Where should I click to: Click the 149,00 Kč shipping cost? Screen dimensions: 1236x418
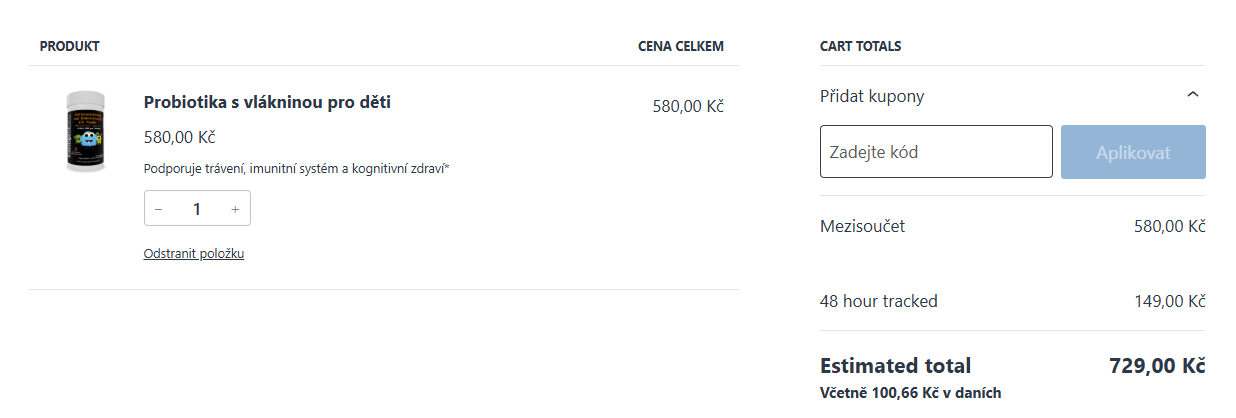1169,301
